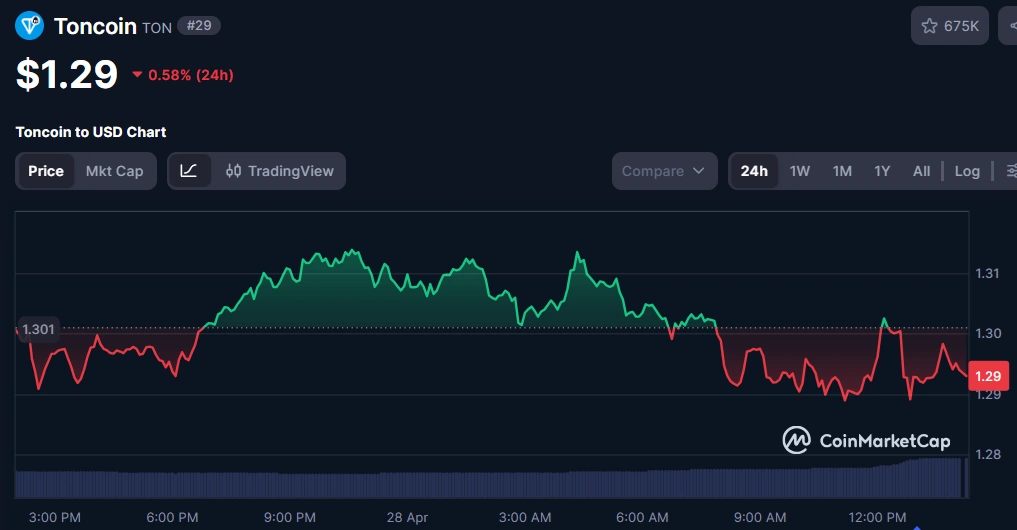Click the red 24h price change indicator

coord(183,75)
